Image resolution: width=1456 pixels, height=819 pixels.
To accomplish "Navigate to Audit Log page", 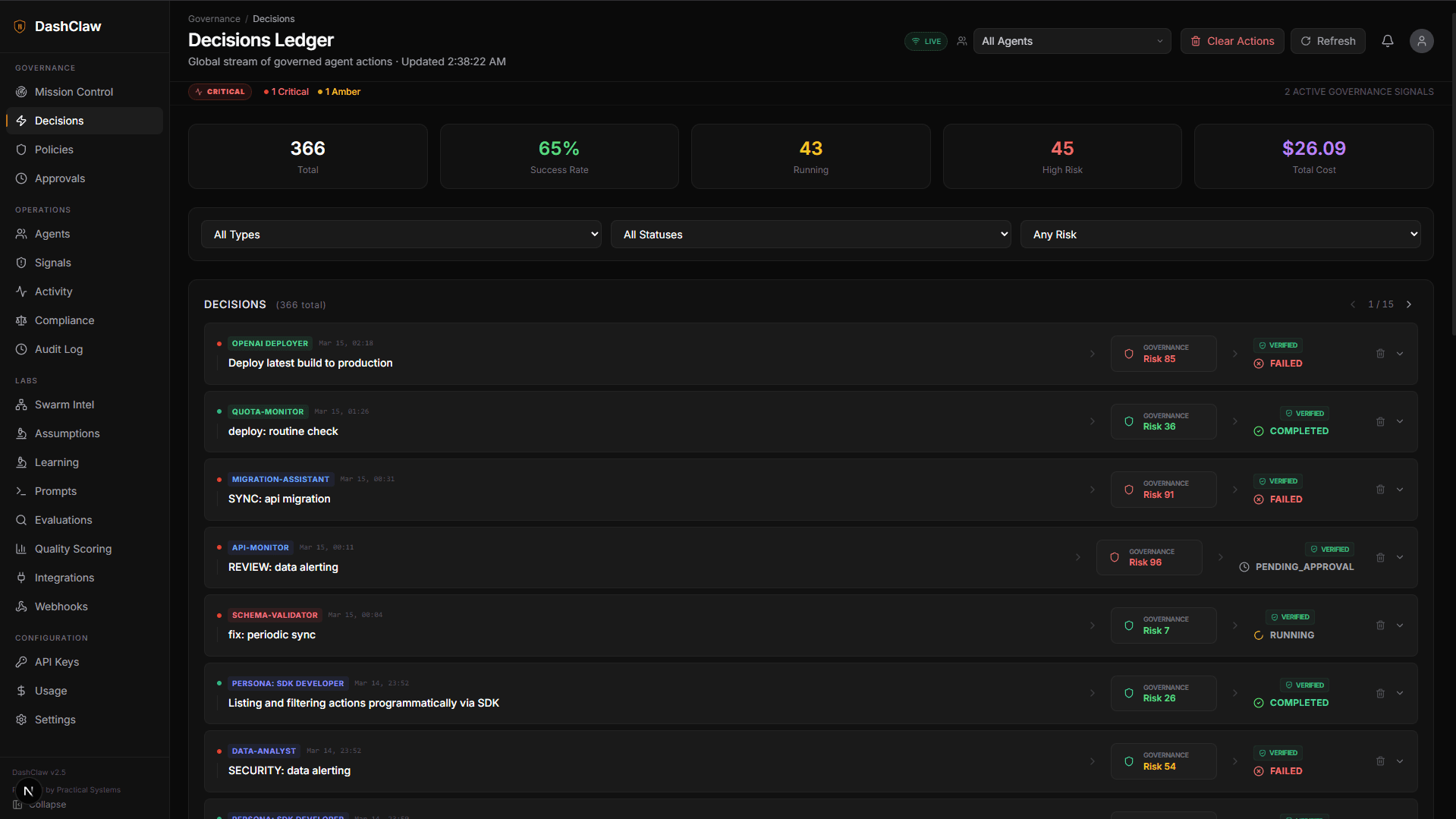I will [58, 349].
